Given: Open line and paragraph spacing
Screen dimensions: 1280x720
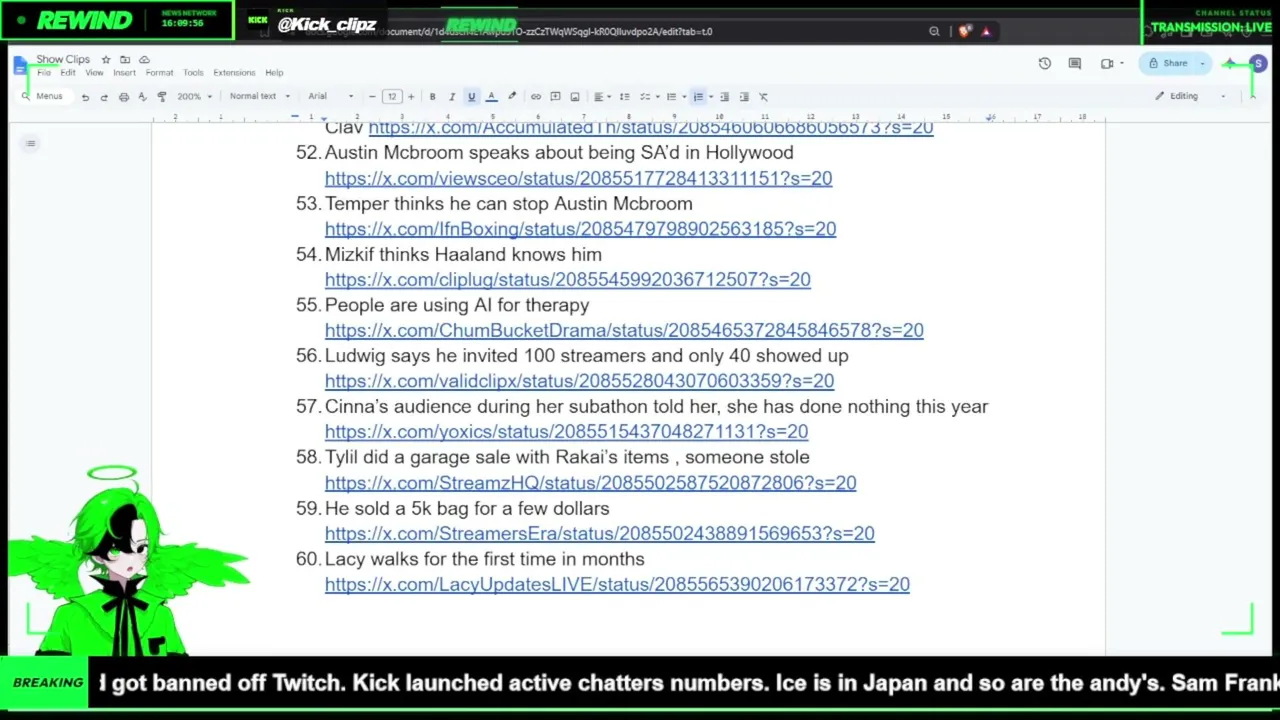Looking at the screenshot, I should tap(624, 97).
